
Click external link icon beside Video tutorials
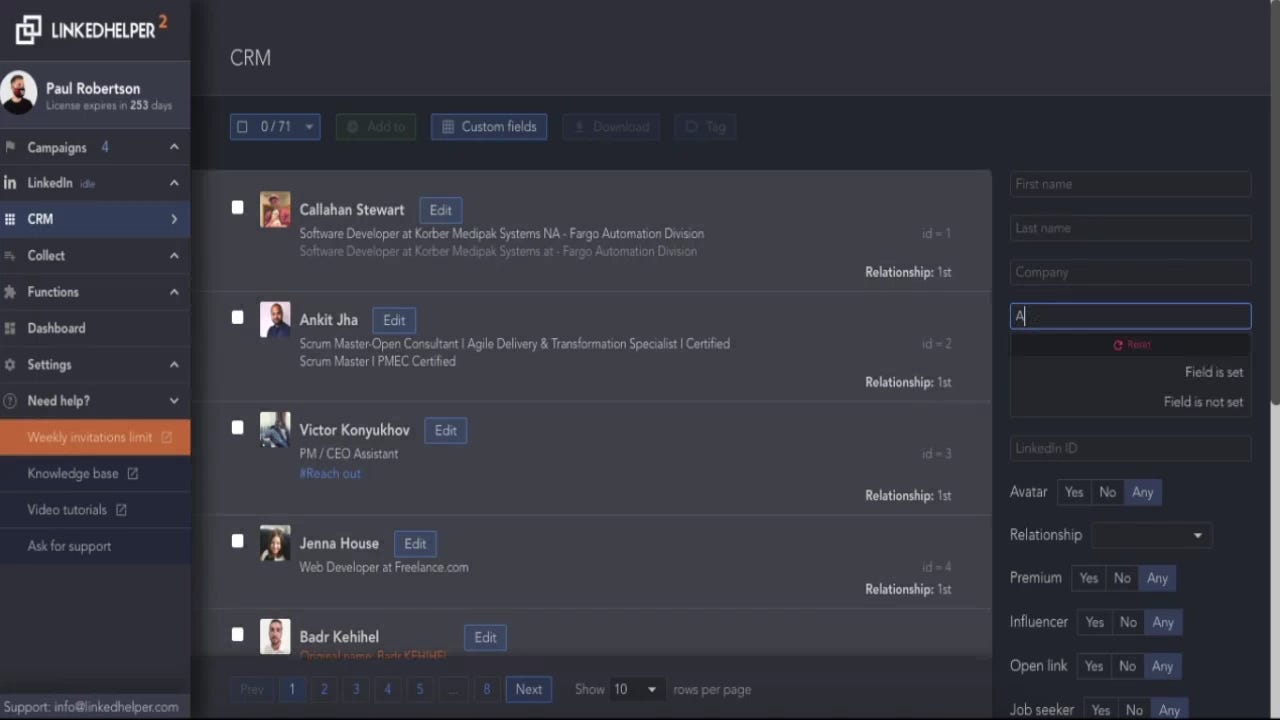pyautogui.click(x=121, y=510)
